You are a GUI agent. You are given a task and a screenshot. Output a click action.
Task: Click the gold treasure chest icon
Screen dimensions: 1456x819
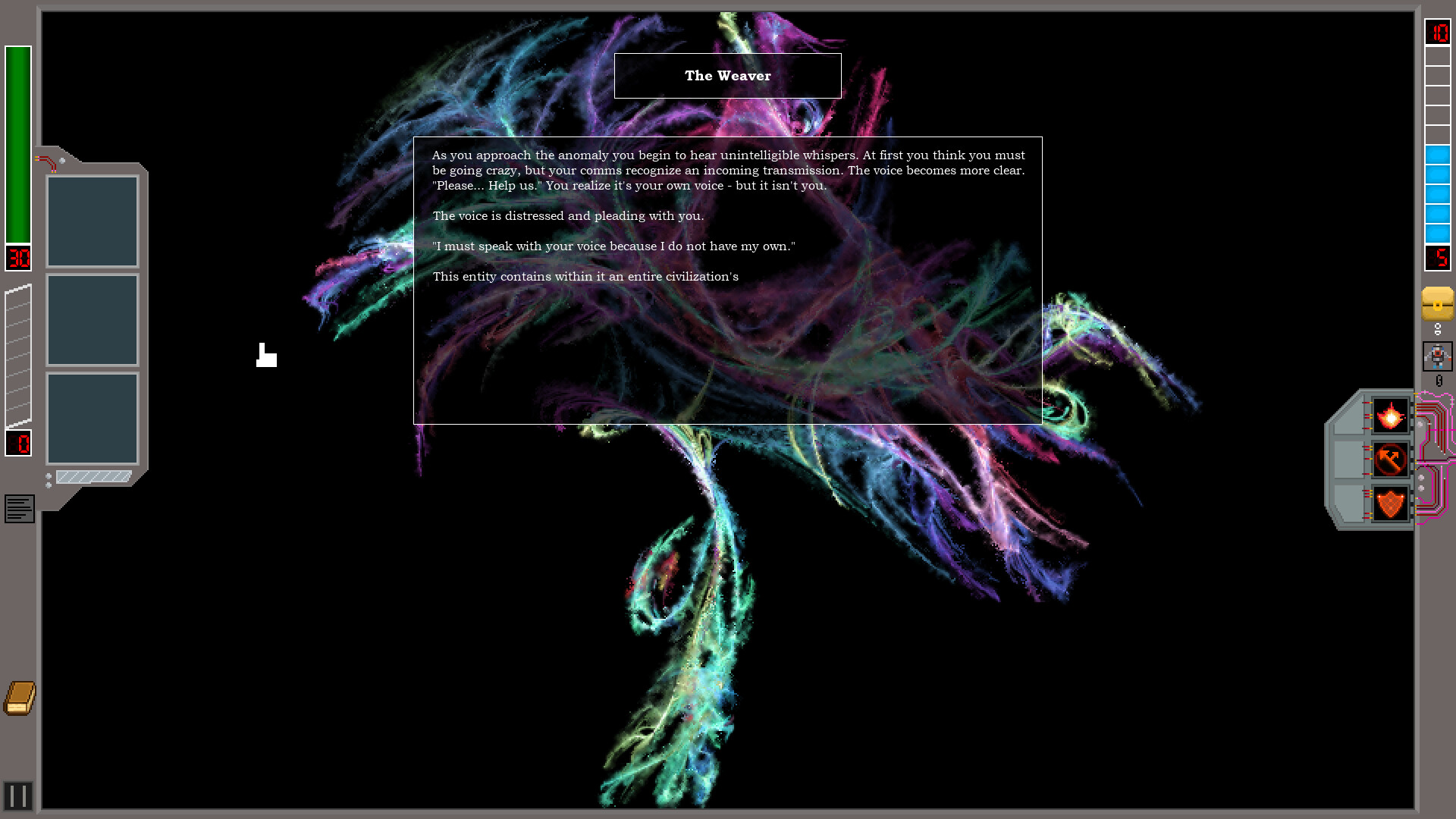click(x=1437, y=303)
